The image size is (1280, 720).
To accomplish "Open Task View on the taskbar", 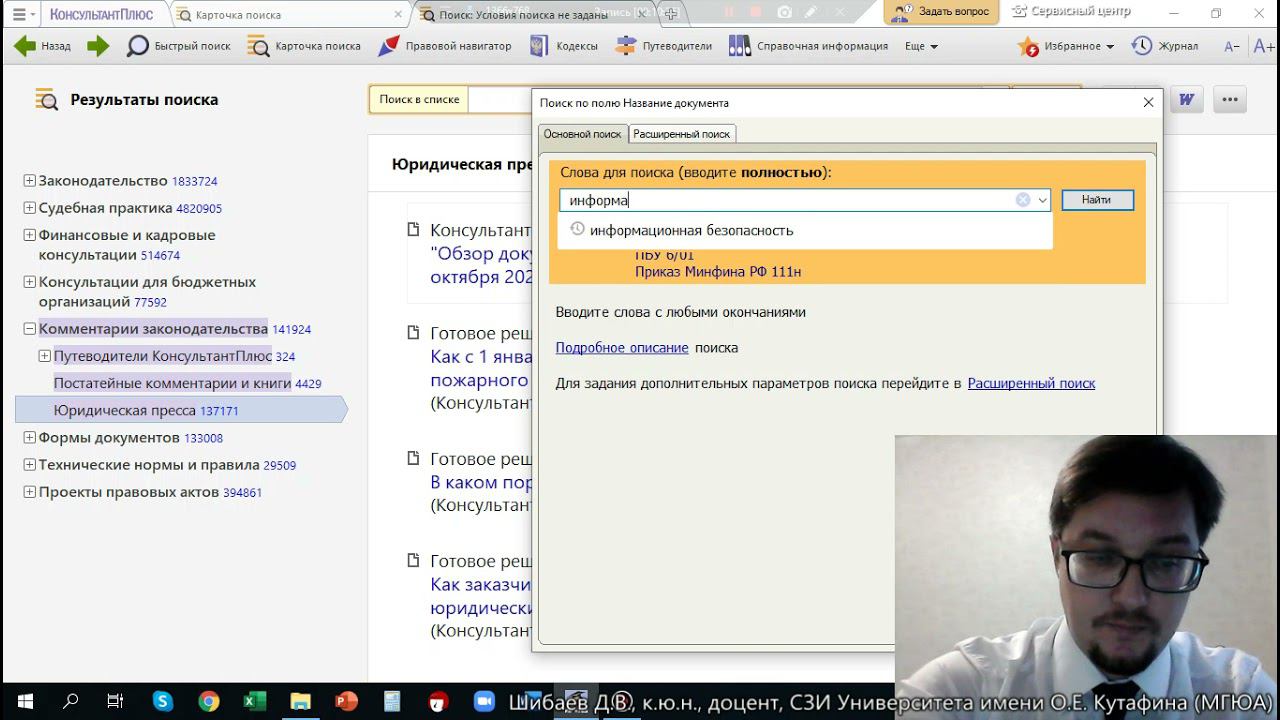I will (115, 701).
